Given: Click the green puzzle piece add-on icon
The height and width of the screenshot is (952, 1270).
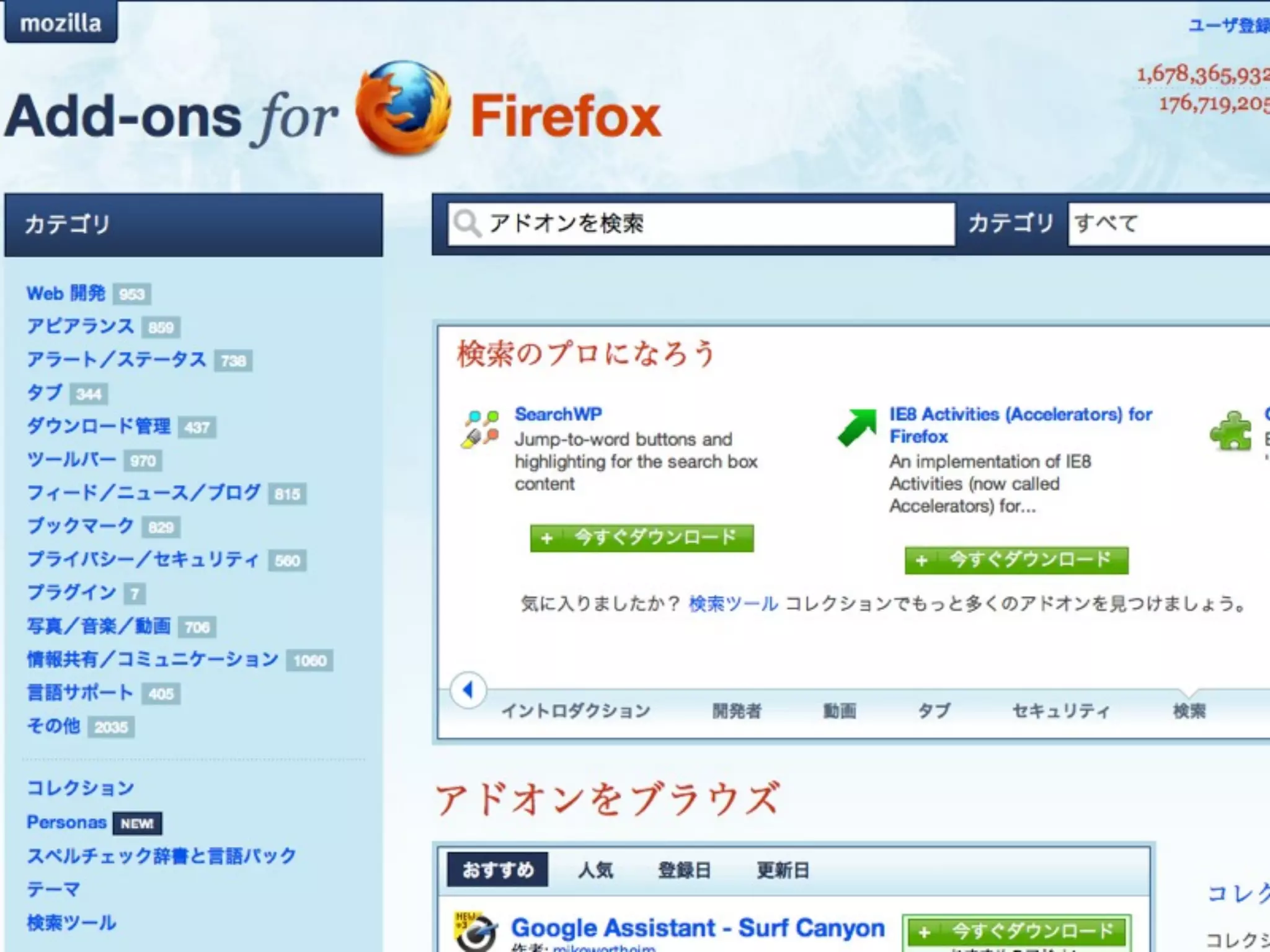Looking at the screenshot, I should tap(1230, 431).
